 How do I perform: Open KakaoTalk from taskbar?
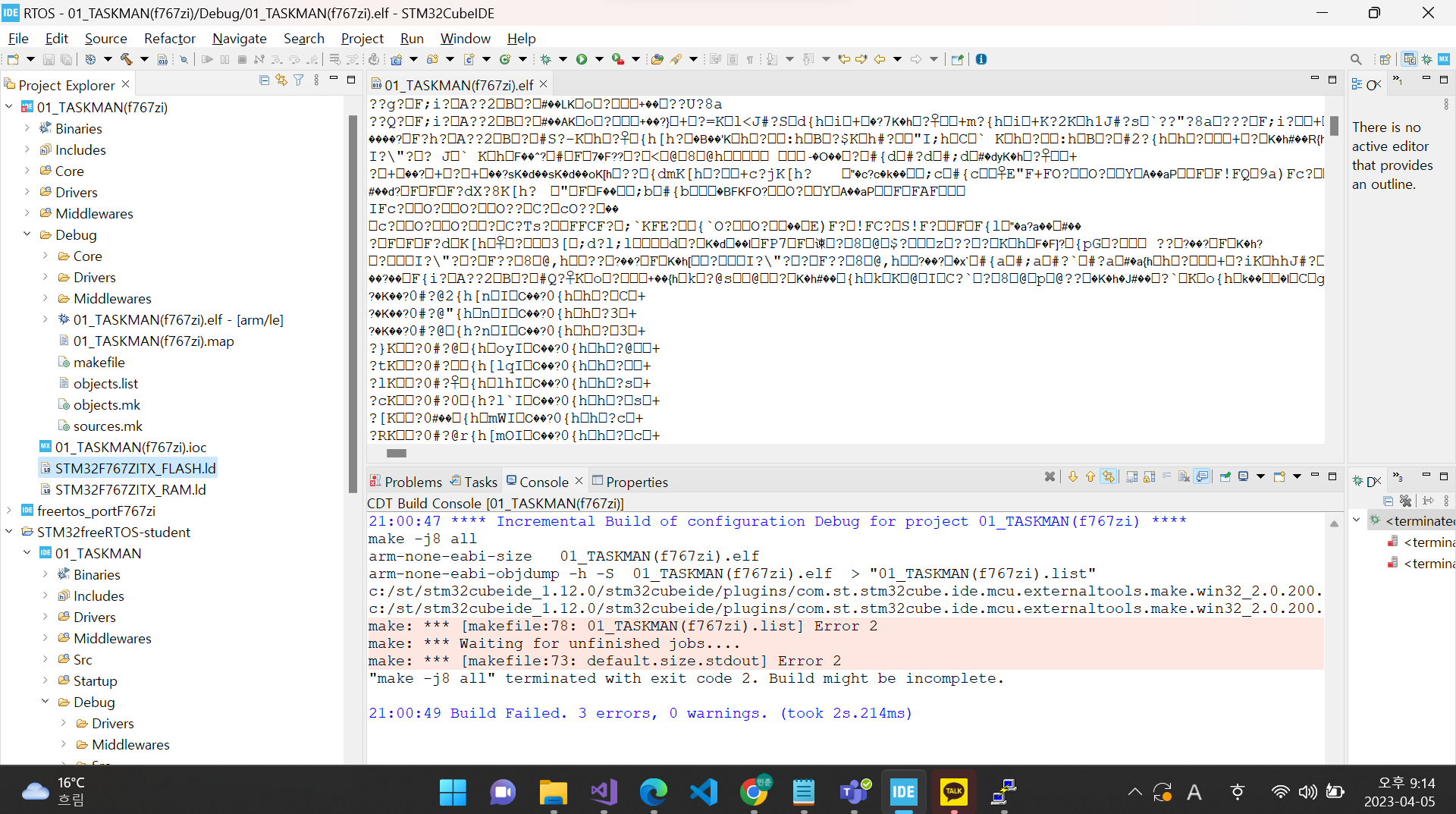coord(953,792)
